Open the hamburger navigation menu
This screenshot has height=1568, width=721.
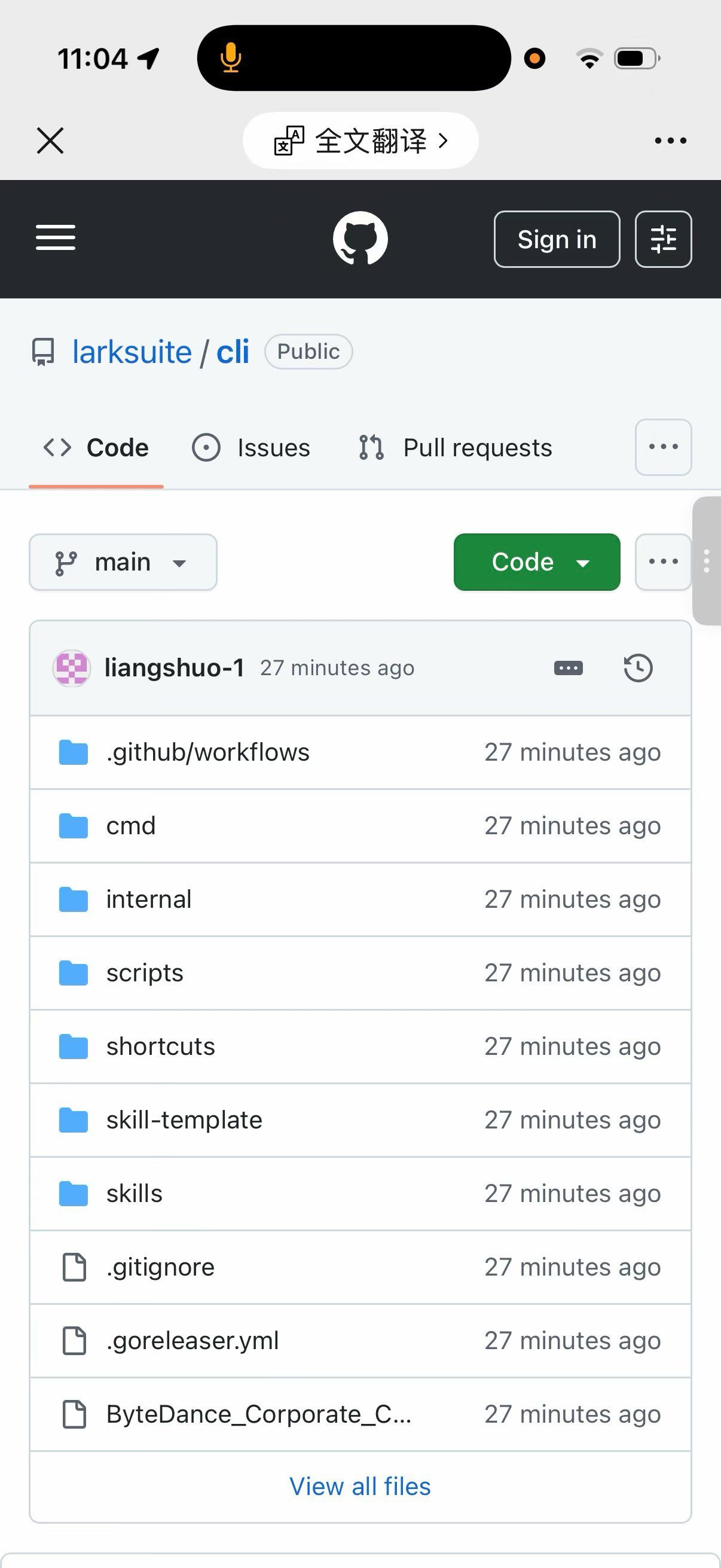click(56, 238)
